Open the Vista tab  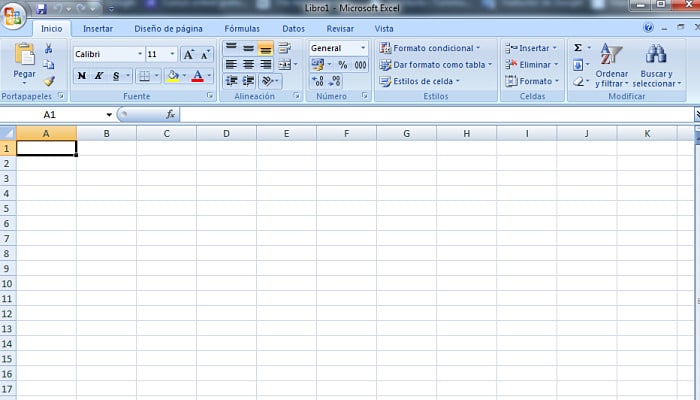click(x=384, y=29)
